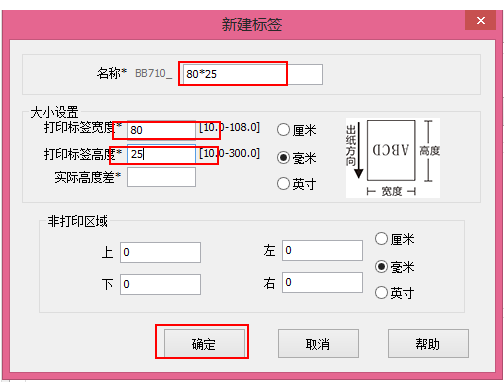Close the 新建标签 dialog
Screen dimensions: 504x392
(x=481, y=21)
